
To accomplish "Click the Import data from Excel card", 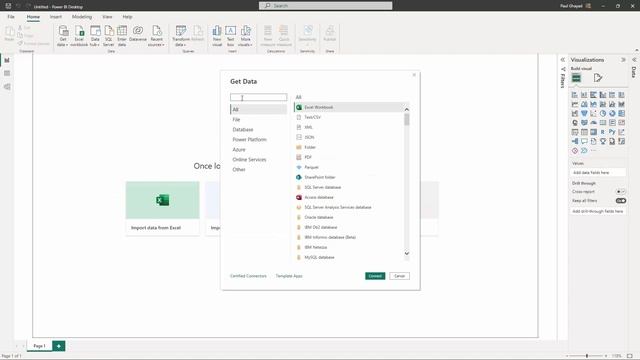I will tap(162, 208).
